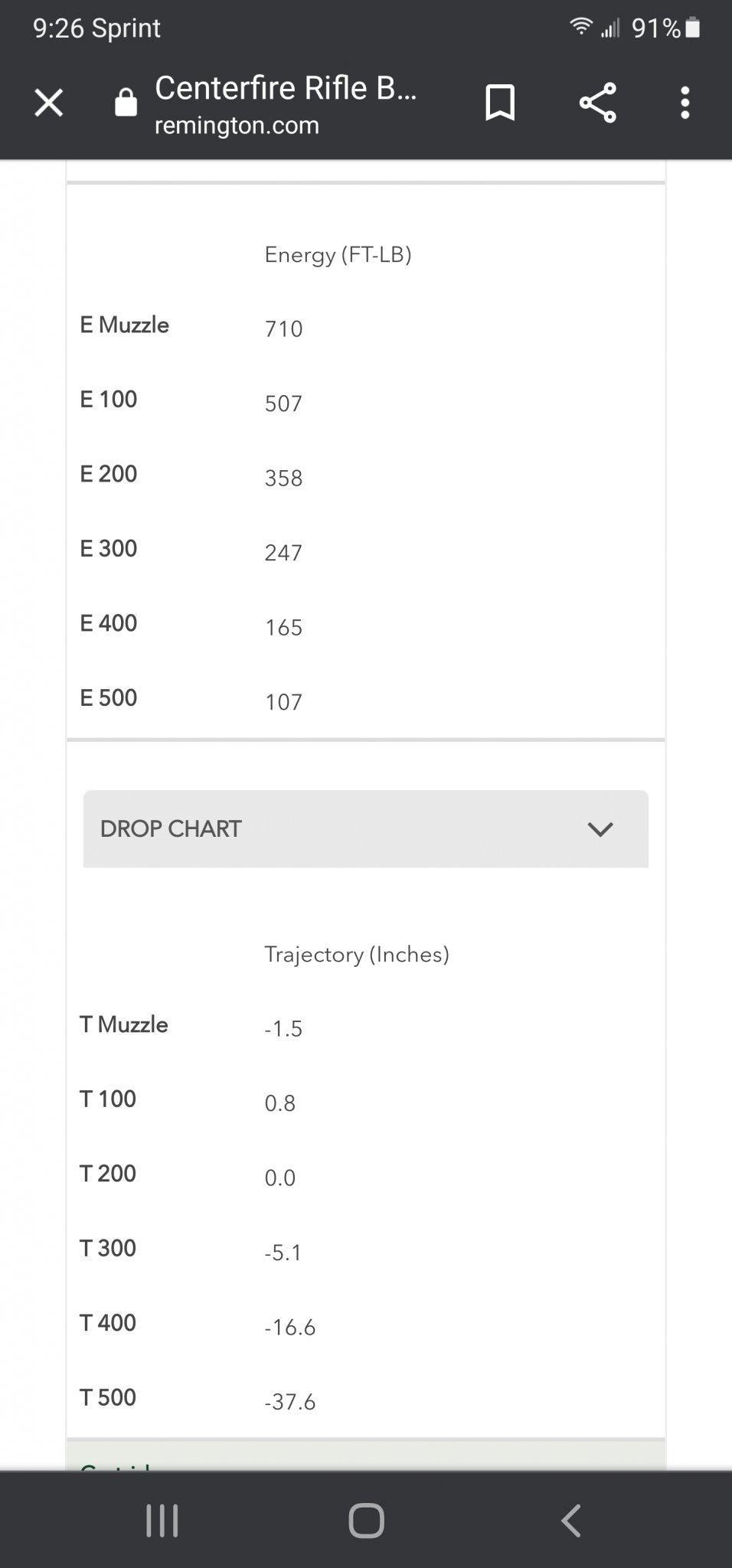Bookmark this Remington page
Screen dimensions: 732x1568
(500, 103)
